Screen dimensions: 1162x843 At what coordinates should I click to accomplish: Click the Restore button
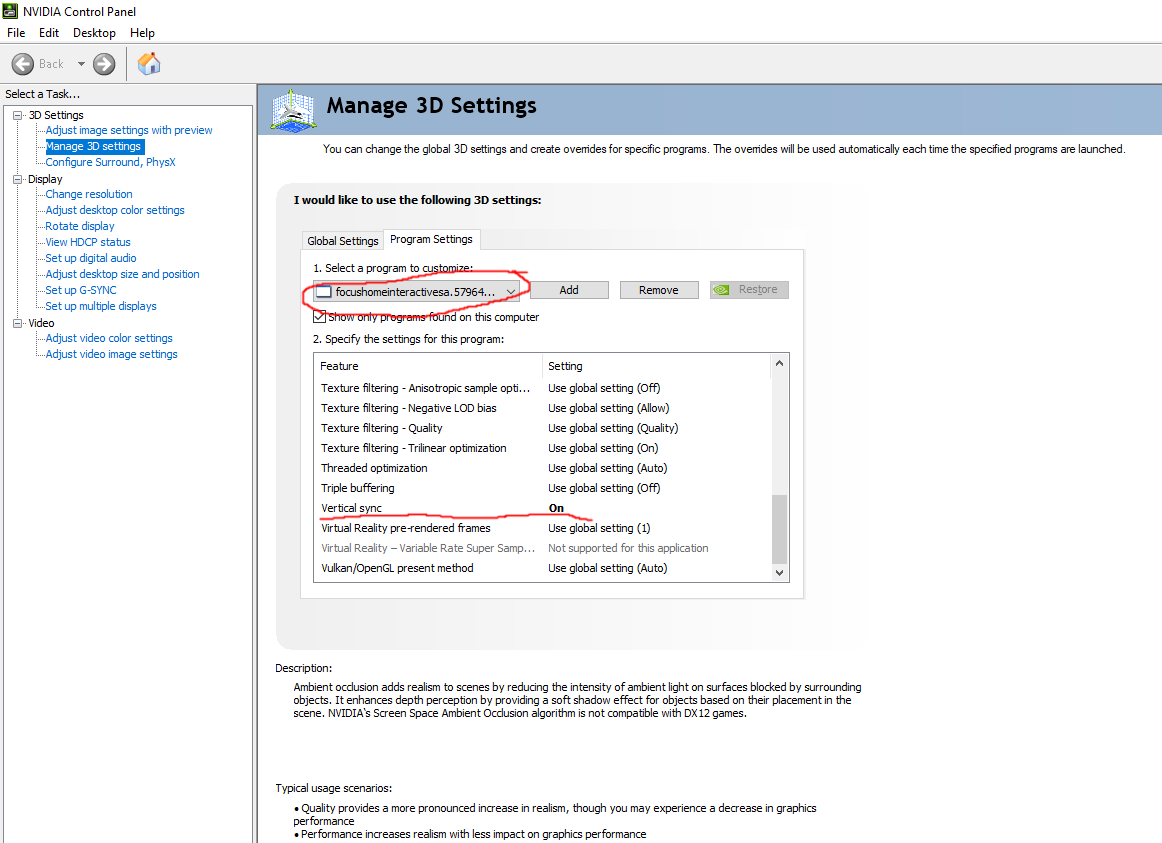click(749, 290)
